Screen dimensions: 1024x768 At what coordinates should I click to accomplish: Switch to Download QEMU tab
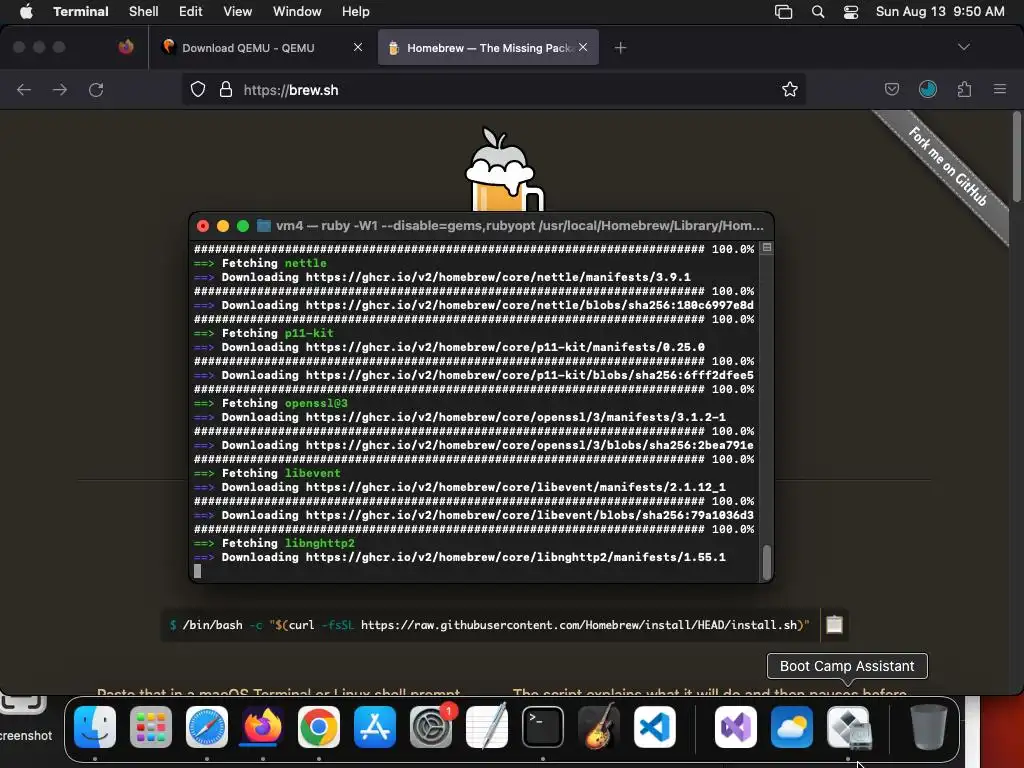(248, 48)
